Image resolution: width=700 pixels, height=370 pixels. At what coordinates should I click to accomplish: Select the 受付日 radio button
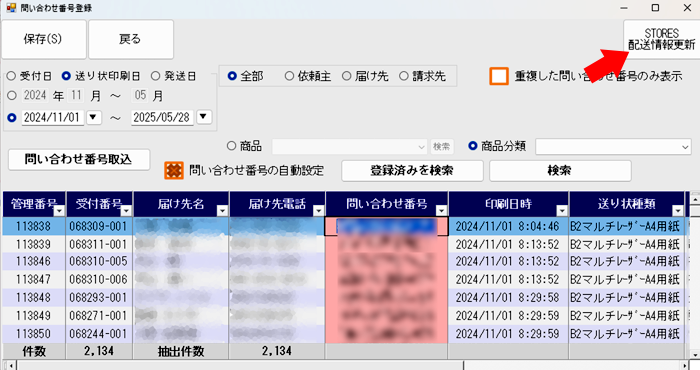pyautogui.click(x=12, y=76)
